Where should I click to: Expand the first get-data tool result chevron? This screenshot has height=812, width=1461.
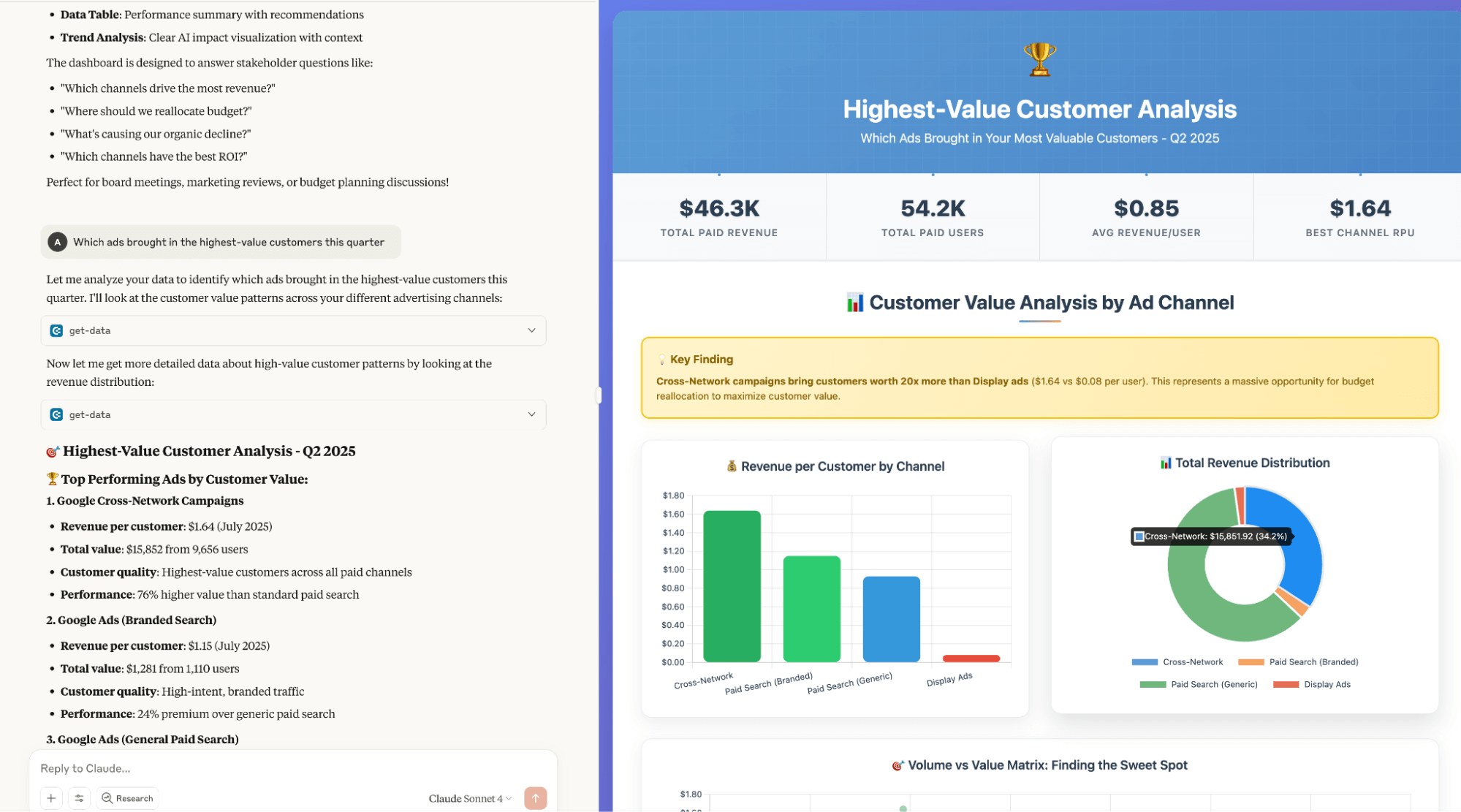tap(531, 330)
